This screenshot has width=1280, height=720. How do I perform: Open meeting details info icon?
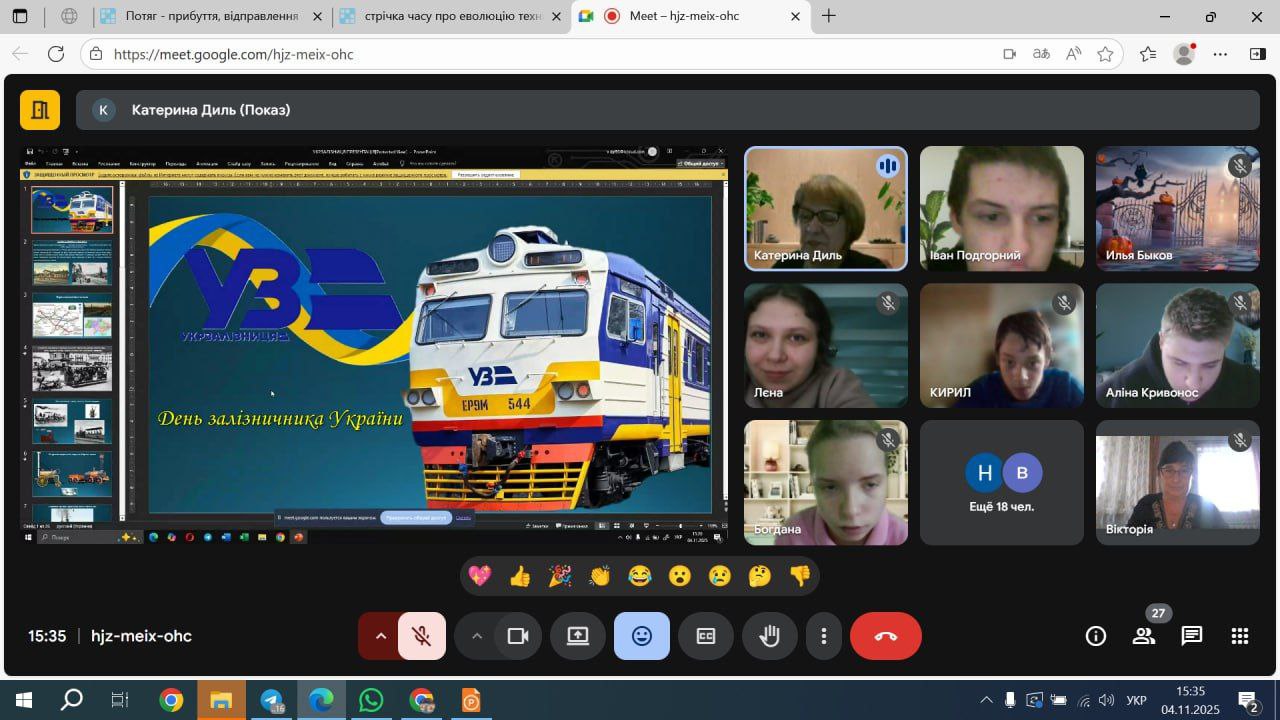pos(1096,636)
